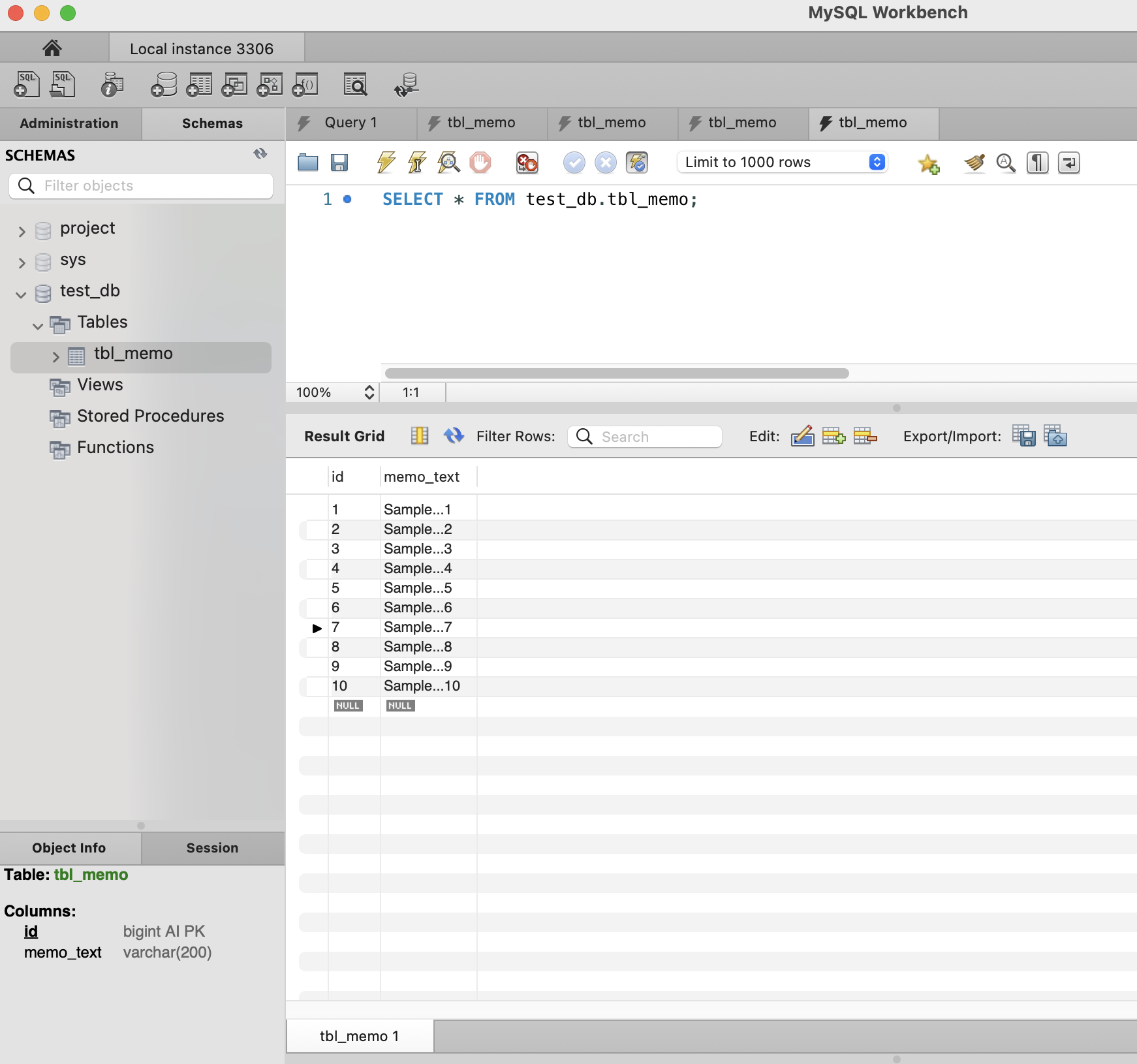Select cell Sample...10
The height and width of the screenshot is (1064, 1137).
point(428,686)
